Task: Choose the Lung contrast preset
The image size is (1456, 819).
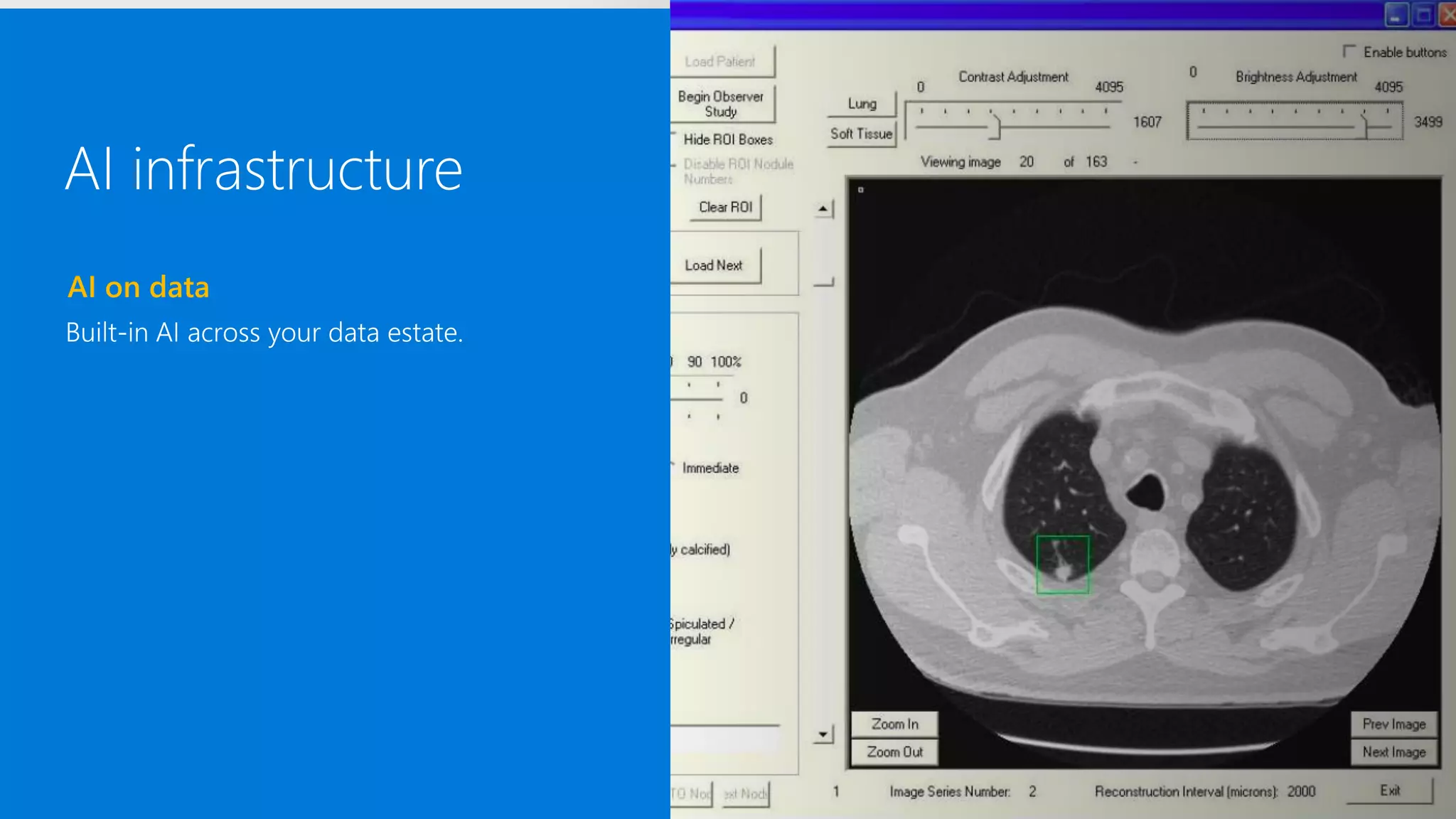Action: pos(862,104)
